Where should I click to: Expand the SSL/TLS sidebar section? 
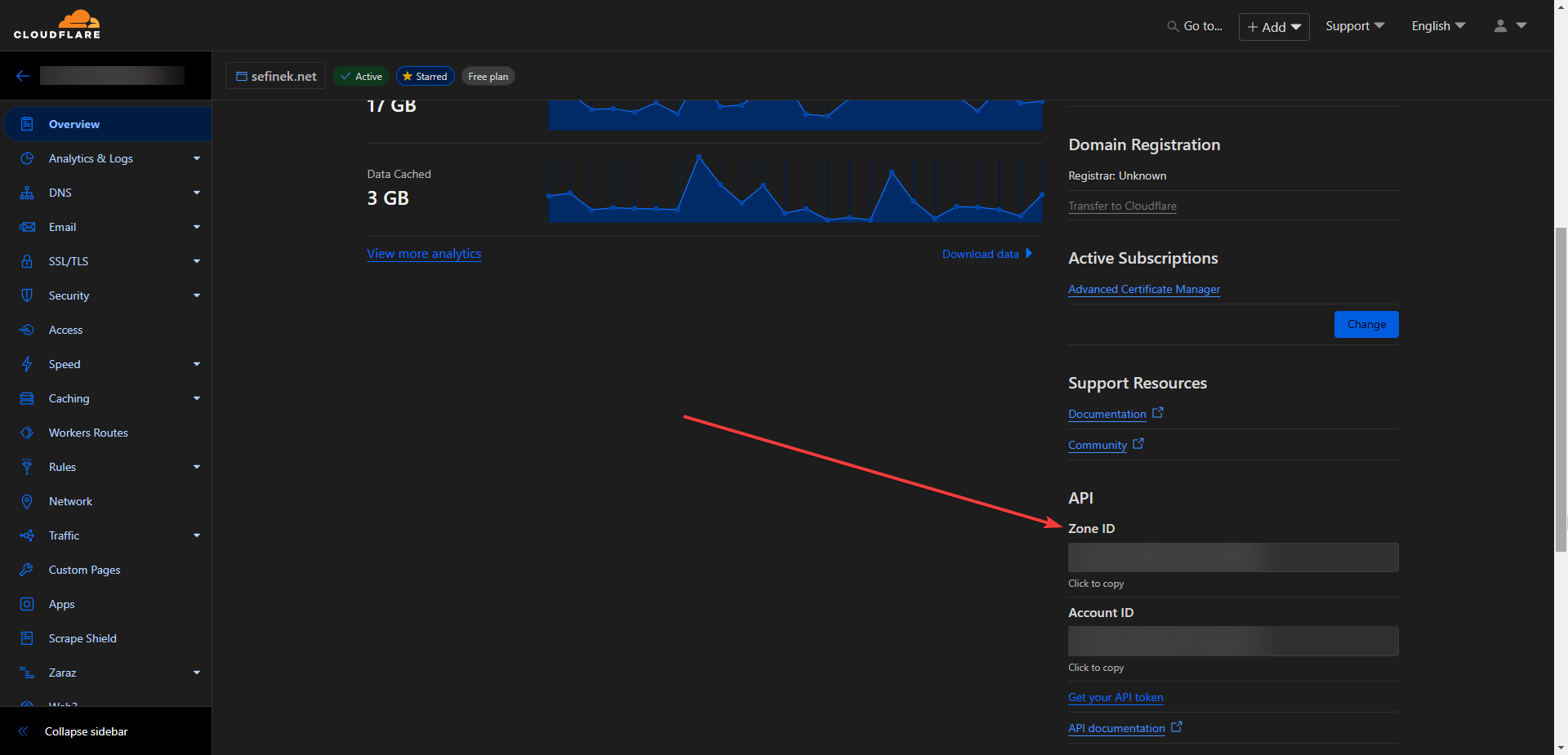(x=196, y=261)
